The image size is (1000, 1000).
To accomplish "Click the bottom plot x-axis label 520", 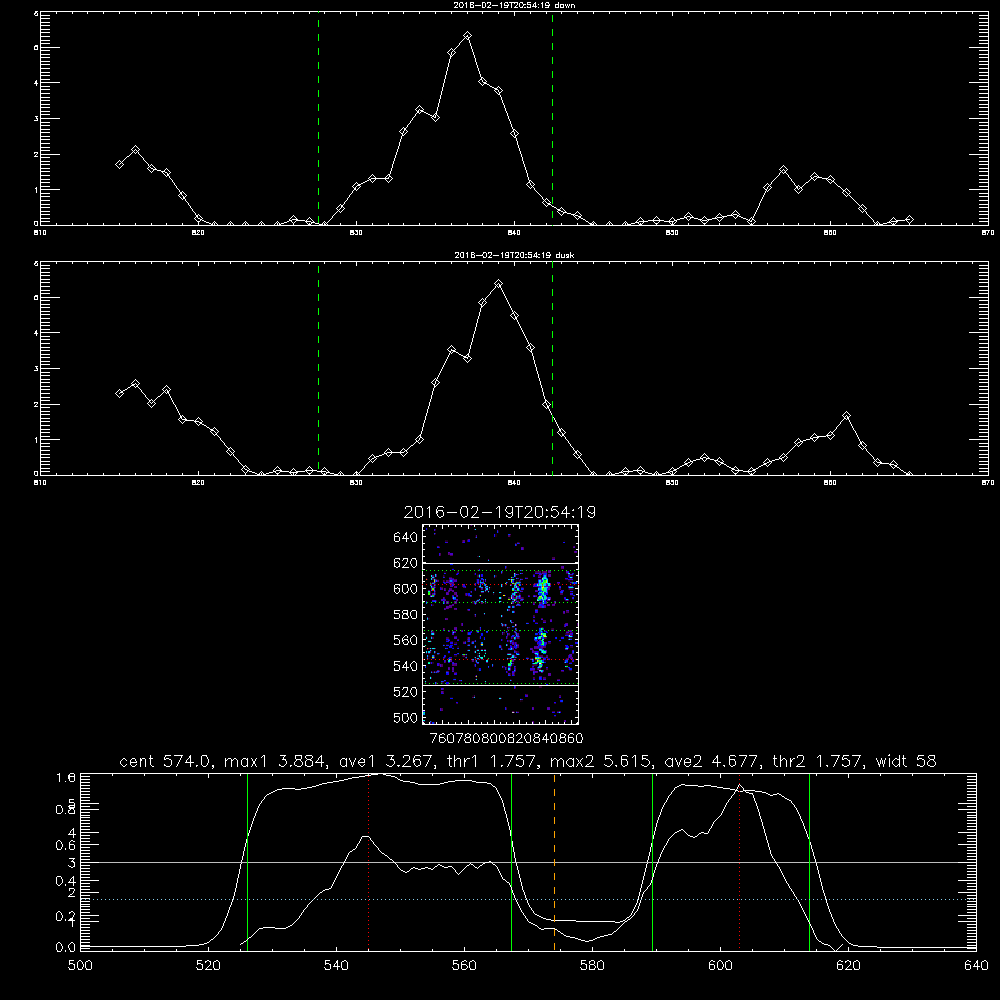I will (x=208, y=966).
